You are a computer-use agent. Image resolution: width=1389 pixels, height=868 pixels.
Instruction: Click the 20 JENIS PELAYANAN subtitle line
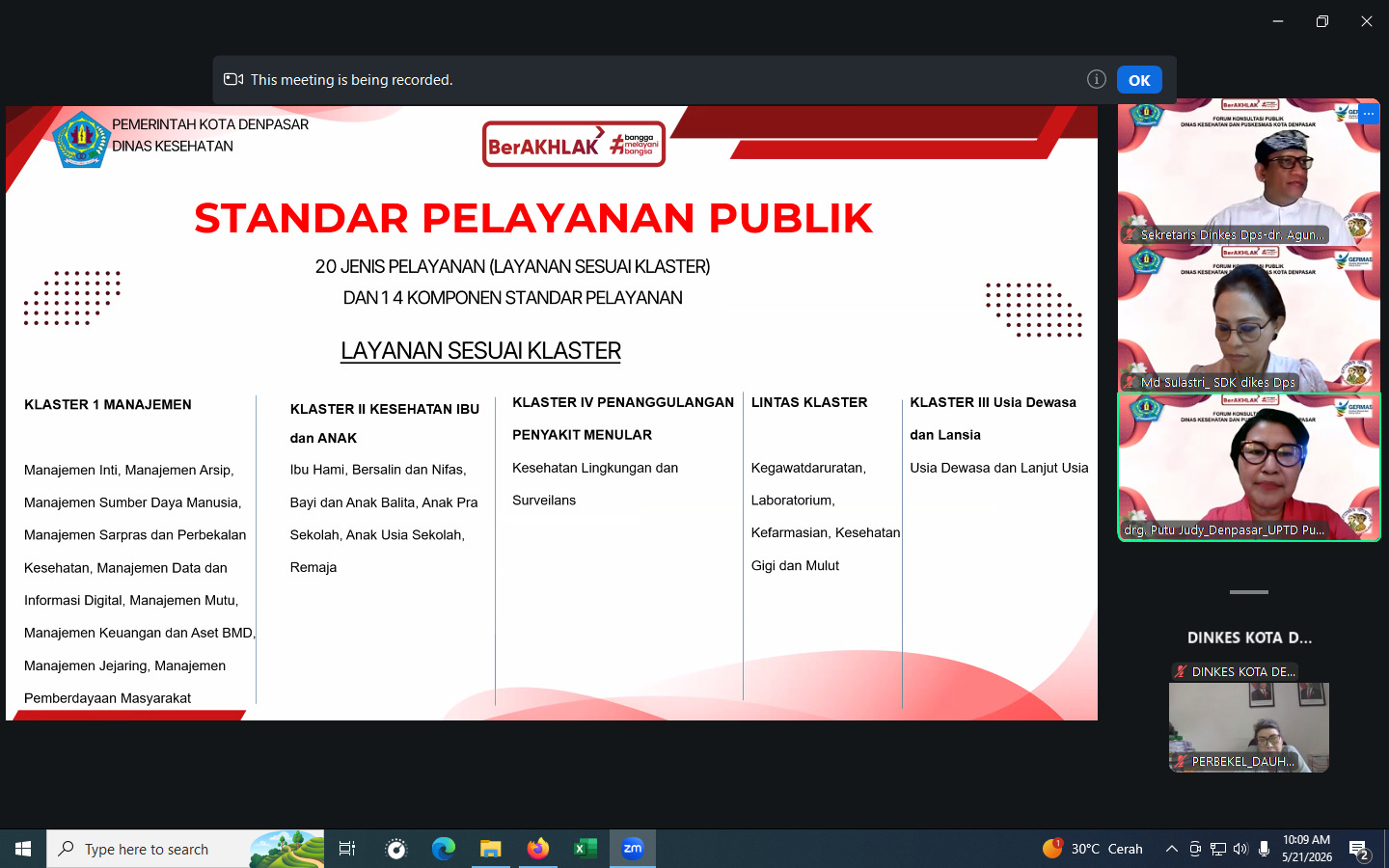512,266
